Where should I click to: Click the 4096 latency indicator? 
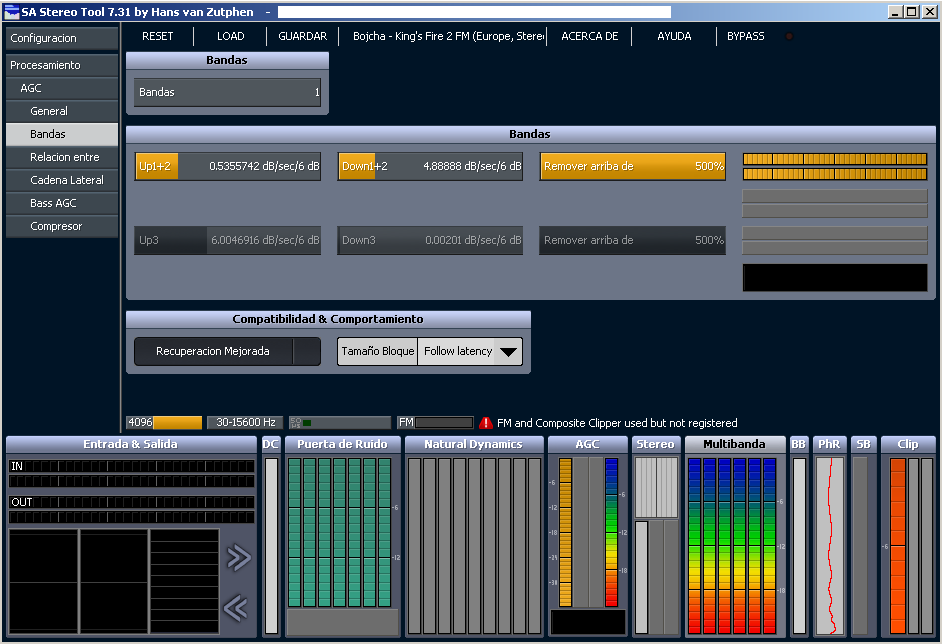(x=164, y=422)
